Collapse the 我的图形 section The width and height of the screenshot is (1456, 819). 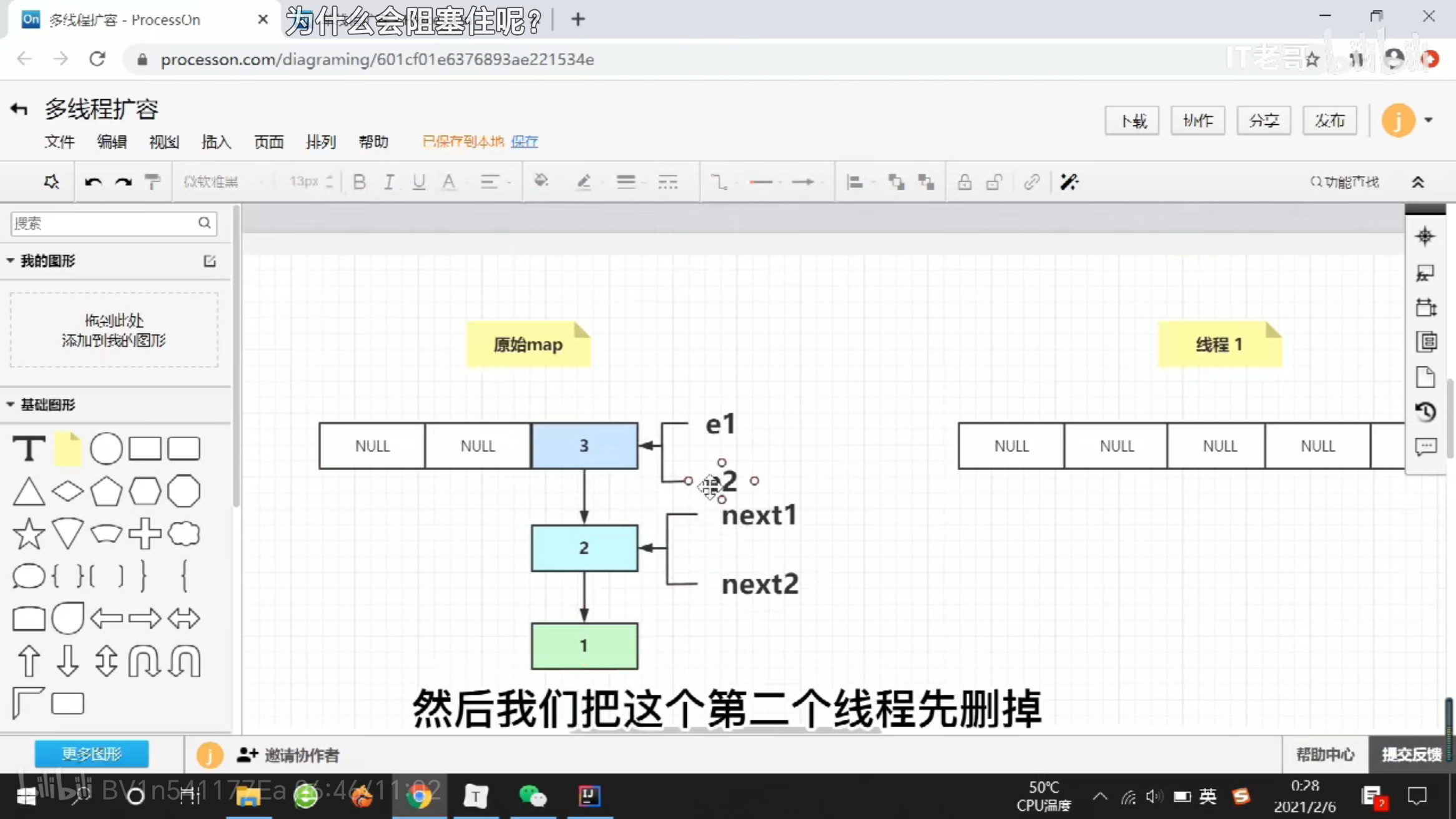(x=11, y=260)
